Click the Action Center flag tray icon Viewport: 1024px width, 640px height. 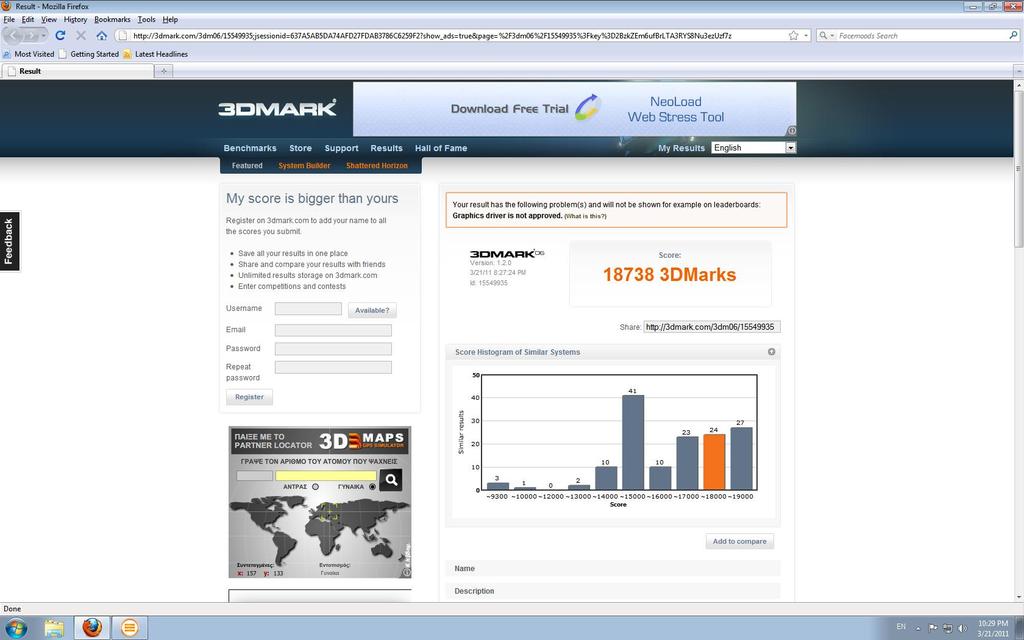coord(933,628)
